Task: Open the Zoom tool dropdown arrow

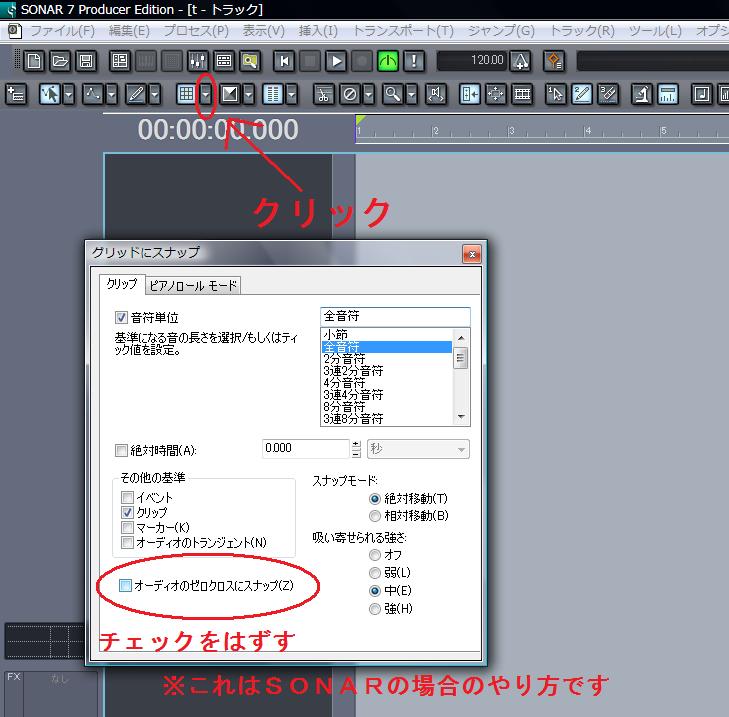Action: click(x=412, y=94)
